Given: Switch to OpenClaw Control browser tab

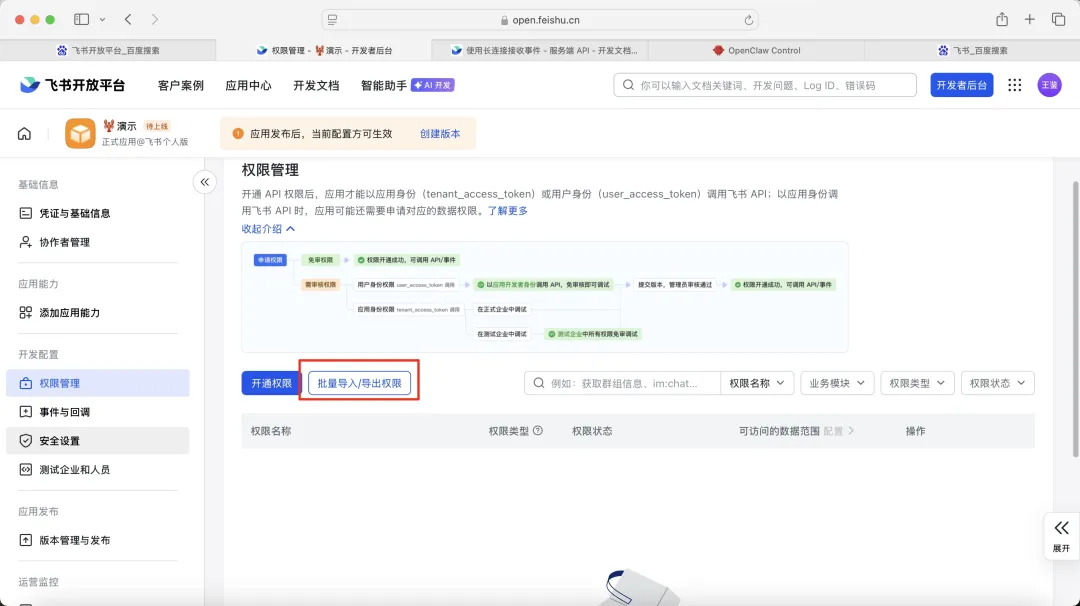Looking at the screenshot, I should [x=756, y=50].
